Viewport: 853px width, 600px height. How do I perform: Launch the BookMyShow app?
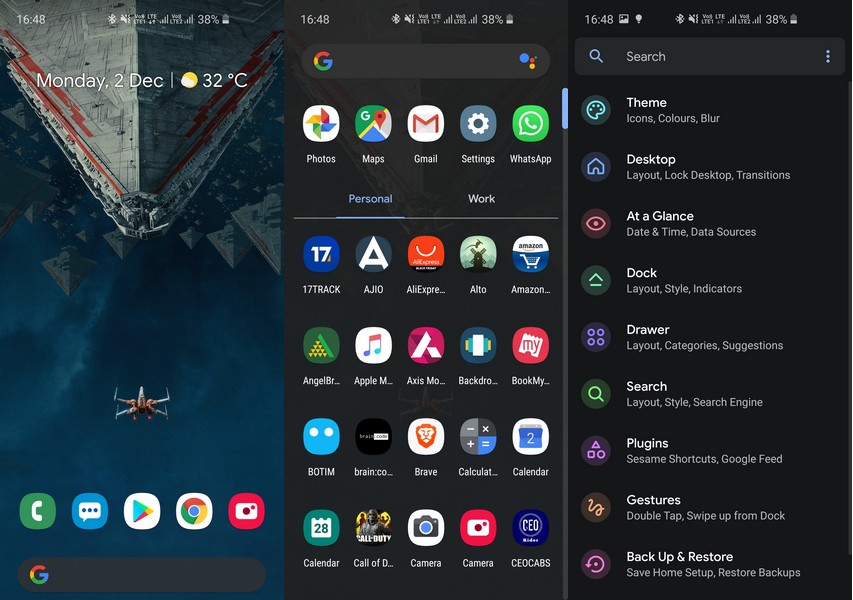[x=530, y=345]
